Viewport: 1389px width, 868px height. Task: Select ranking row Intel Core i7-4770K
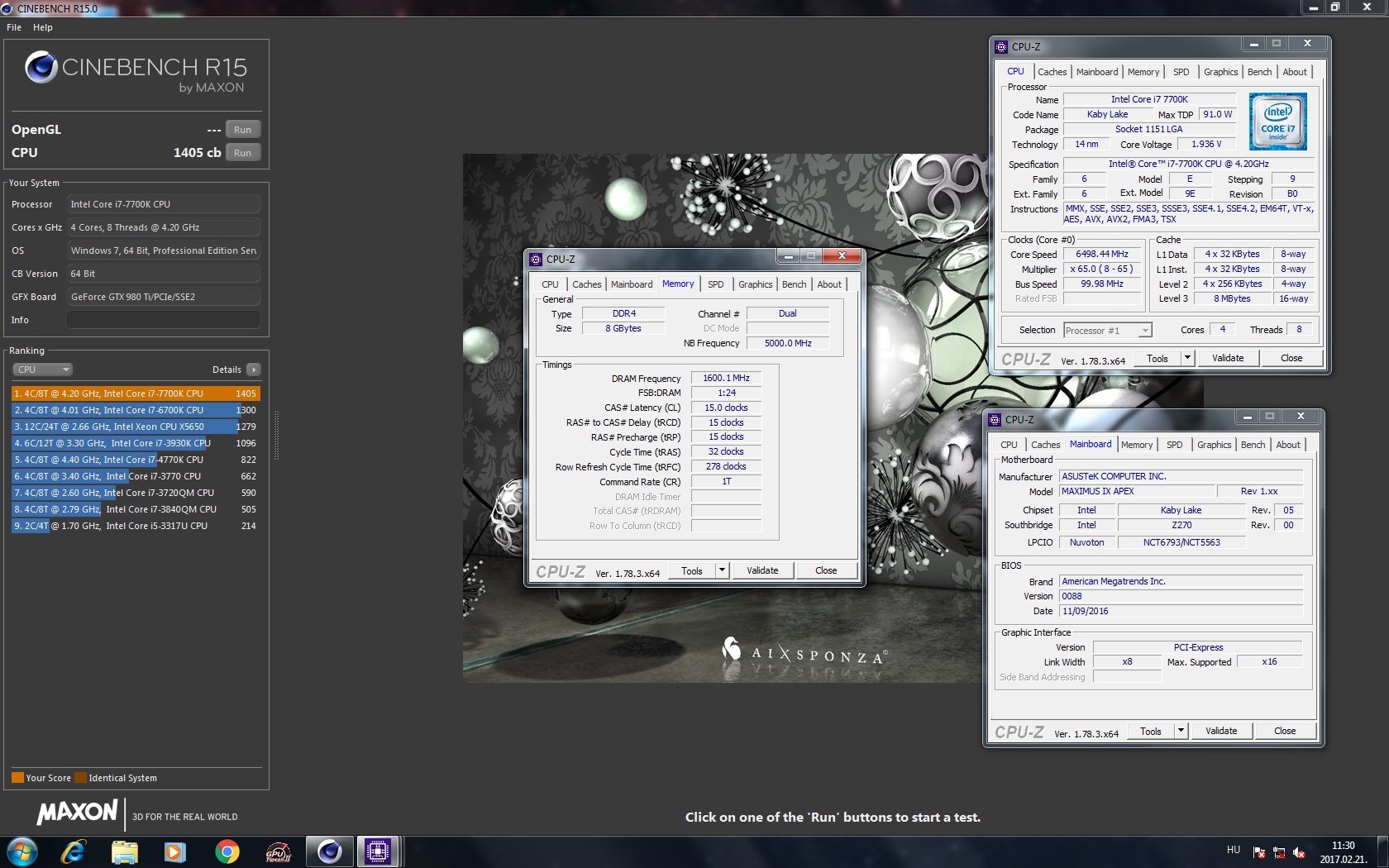[x=136, y=460]
